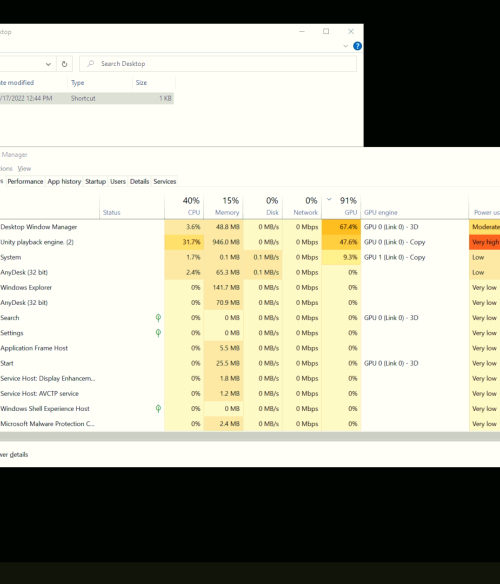Viewport: 500px width, 584px height.
Task: Select the Unity playback engine process
Action: tap(250, 242)
